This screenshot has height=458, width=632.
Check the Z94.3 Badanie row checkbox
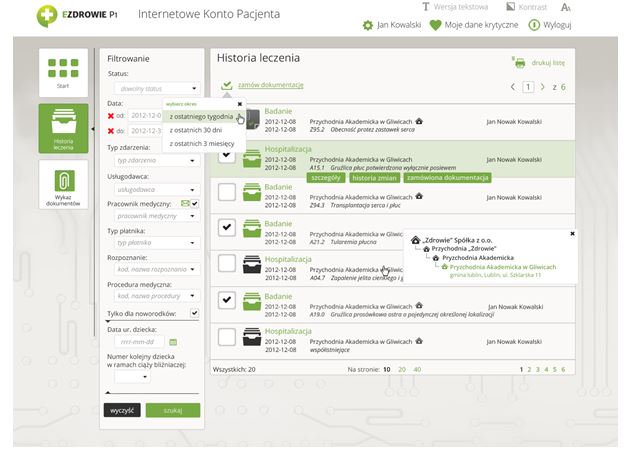pyautogui.click(x=227, y=192)
